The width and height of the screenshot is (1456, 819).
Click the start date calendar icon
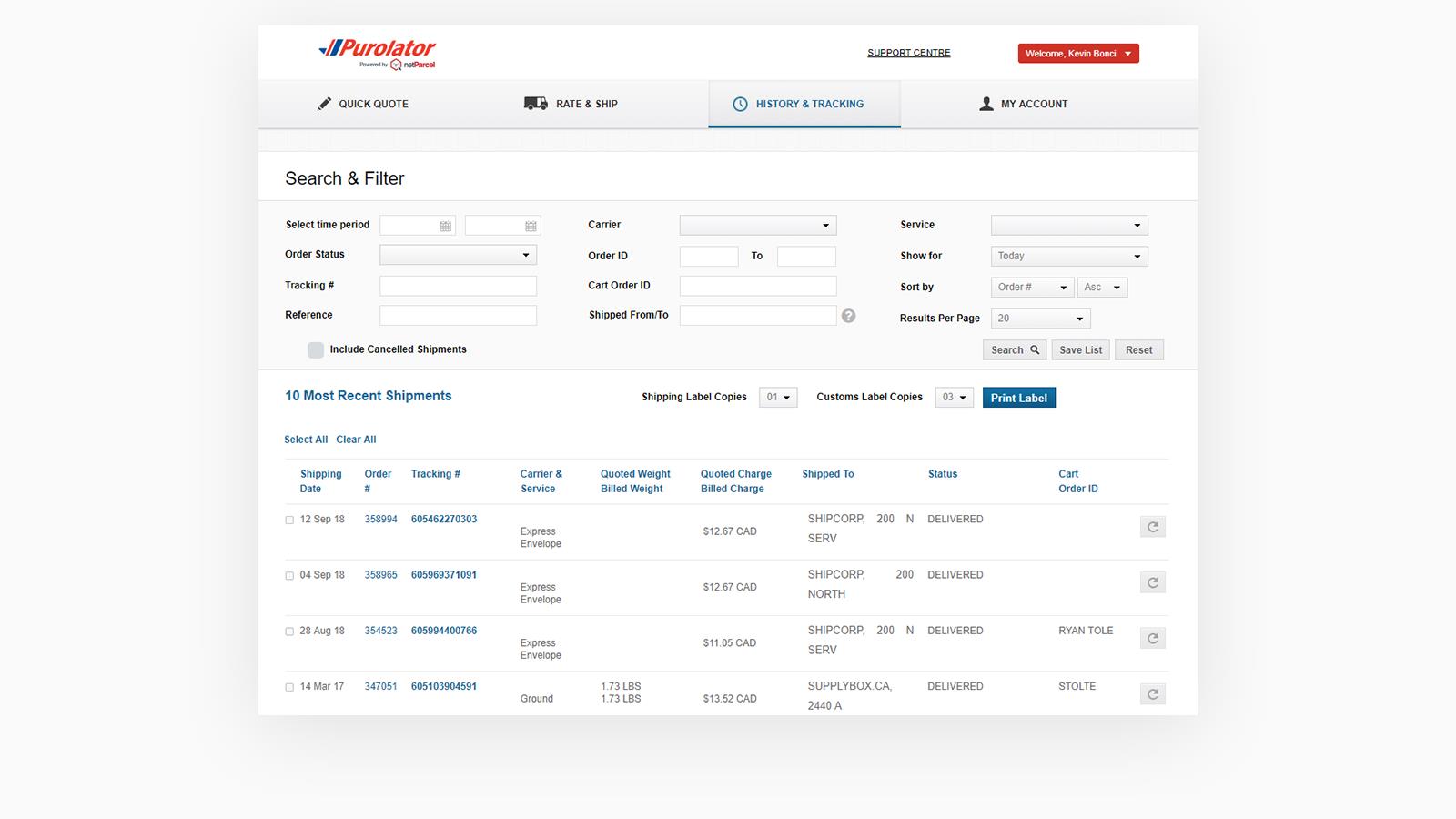(x=445, y=226)
